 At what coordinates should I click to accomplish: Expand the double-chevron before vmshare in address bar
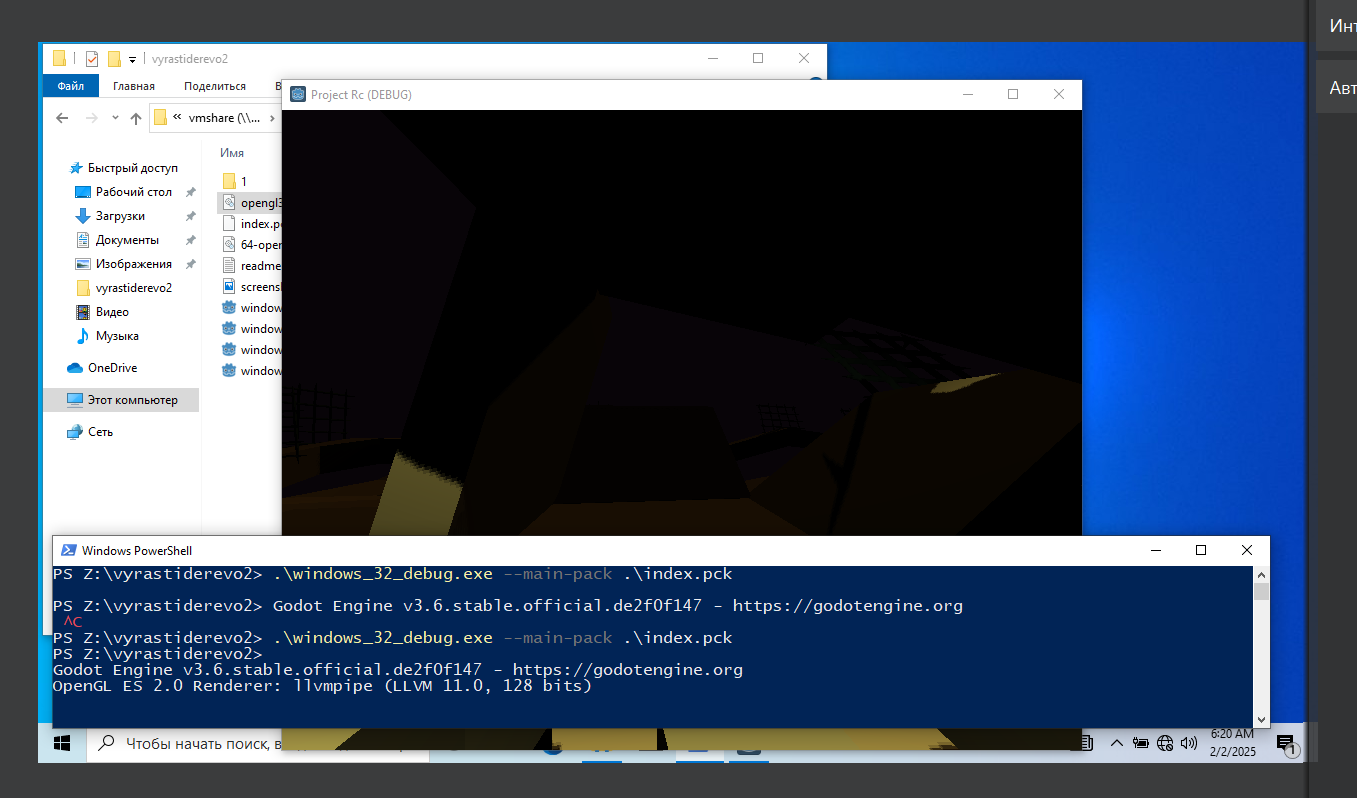pyautogui.click(x=178, y=117)
